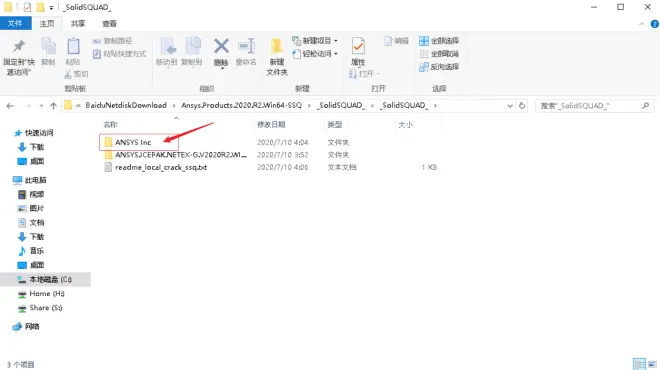The width and height of the screenshot is (660, 370).
Task: Sort by Size column header
Action: tap(405, 125)
